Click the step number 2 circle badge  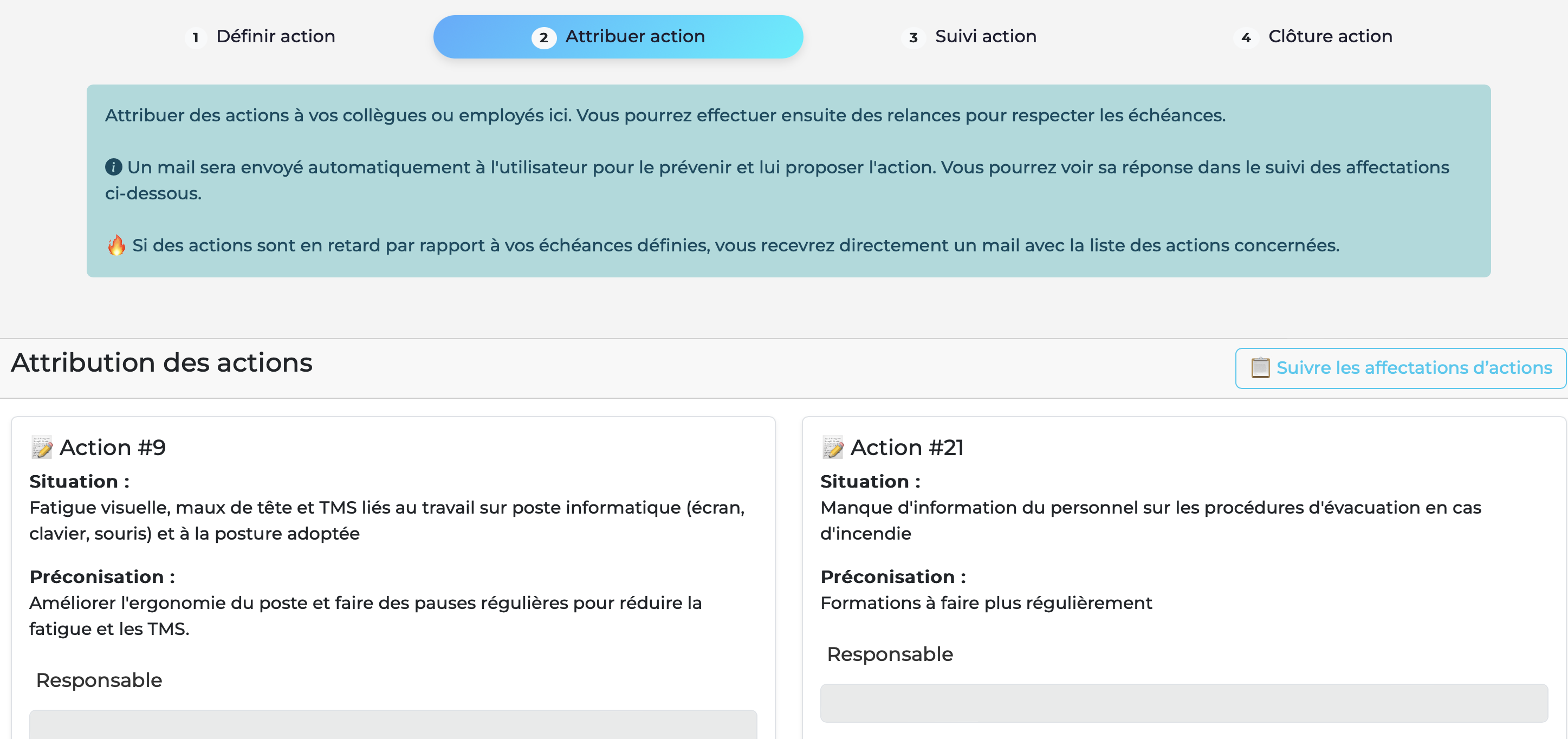543,38
